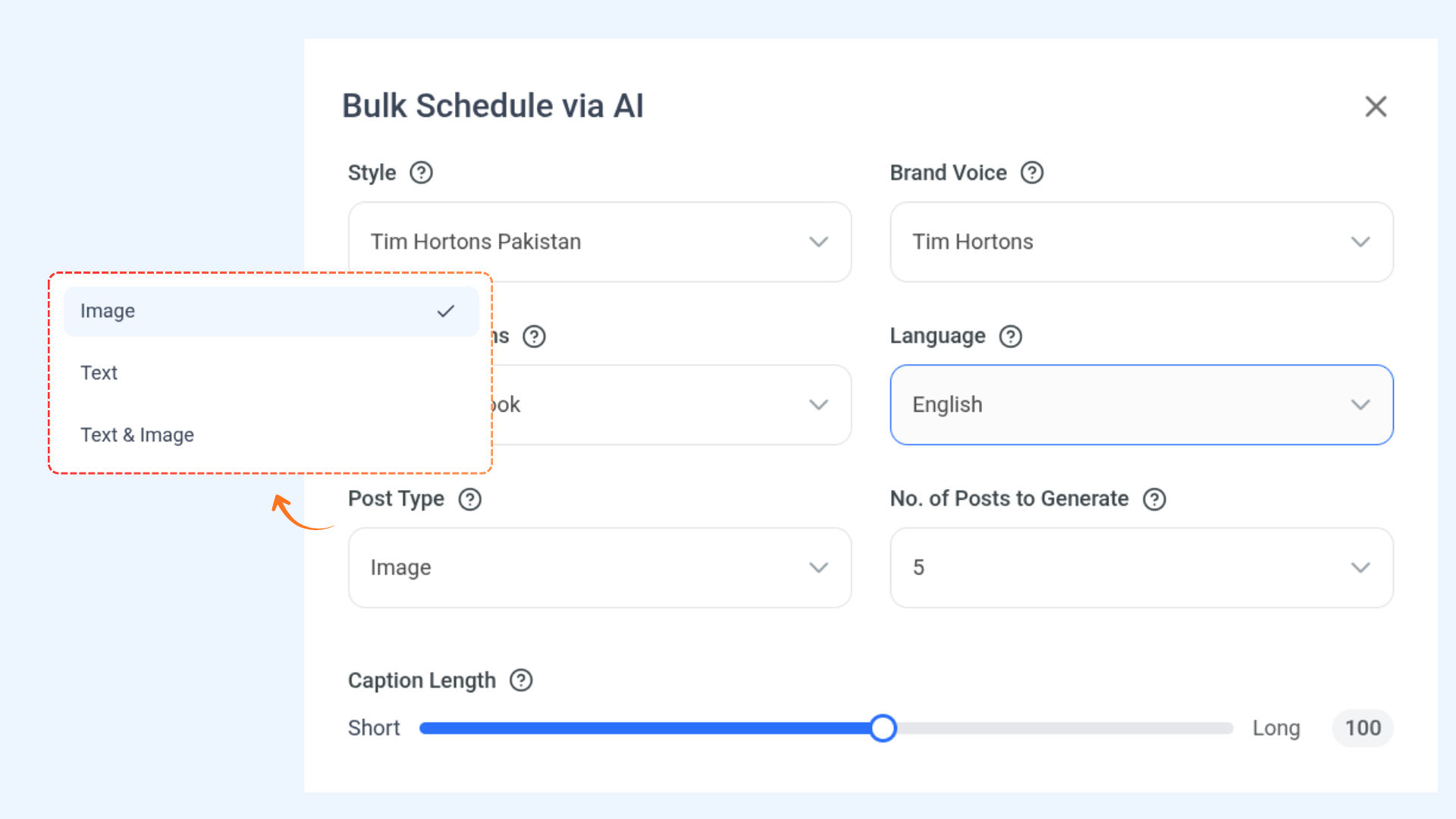Open the Style dropdown Tim Hortons Pakistan
The height and width of the screenshot is (819, 1456).
tap(599, 242)
